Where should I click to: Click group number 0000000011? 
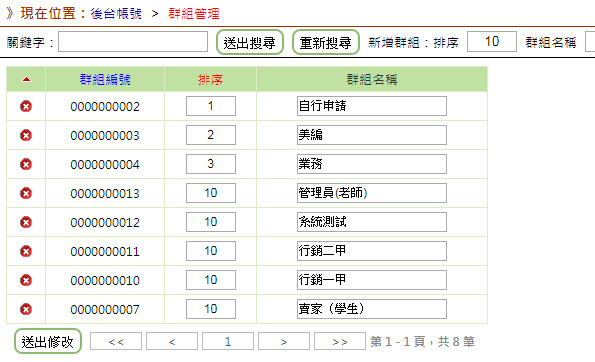coord(105,252)
